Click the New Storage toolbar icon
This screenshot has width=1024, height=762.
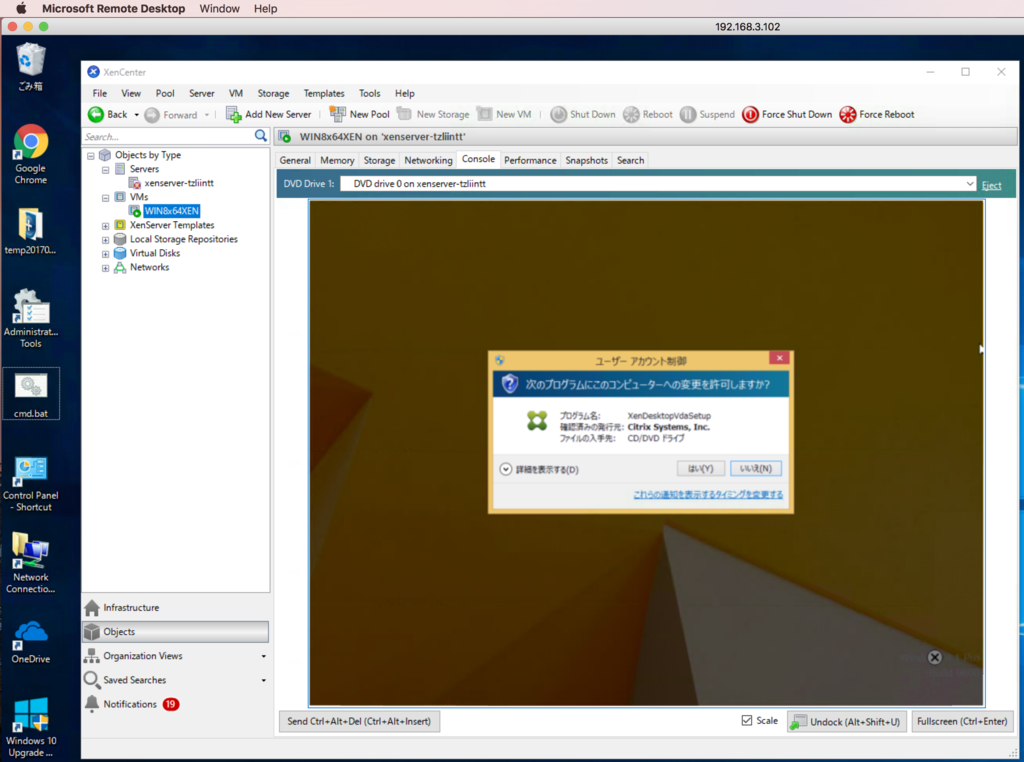click(x=405, y=114)
